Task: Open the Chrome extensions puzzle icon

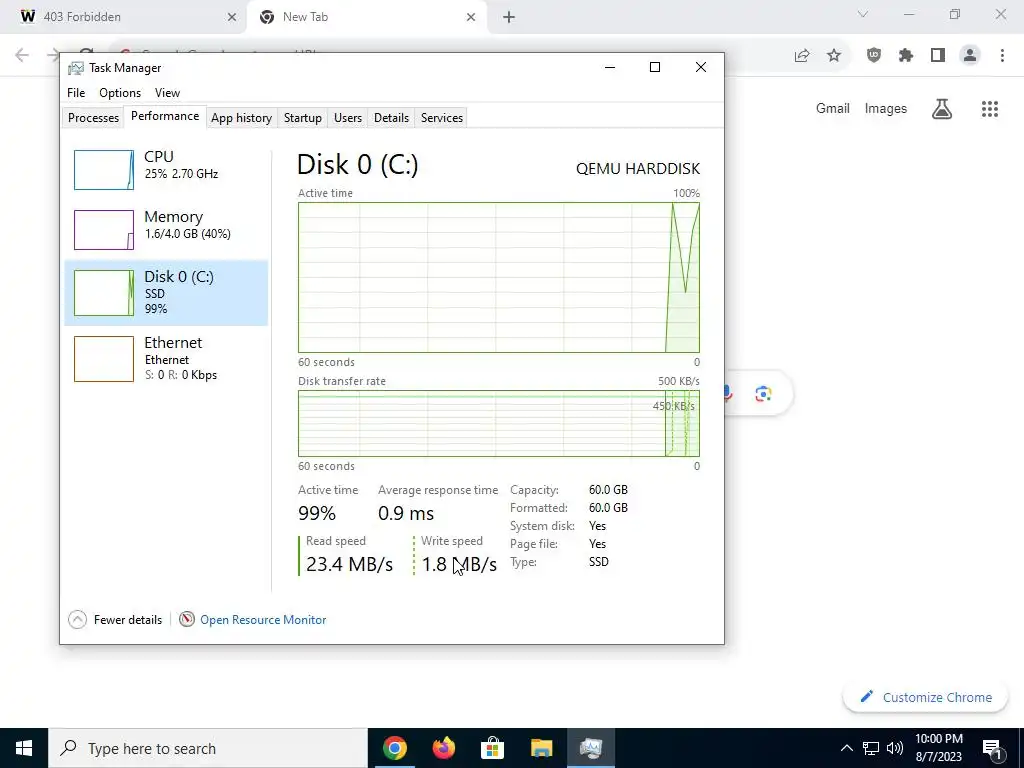Action: tap(906, 56)
